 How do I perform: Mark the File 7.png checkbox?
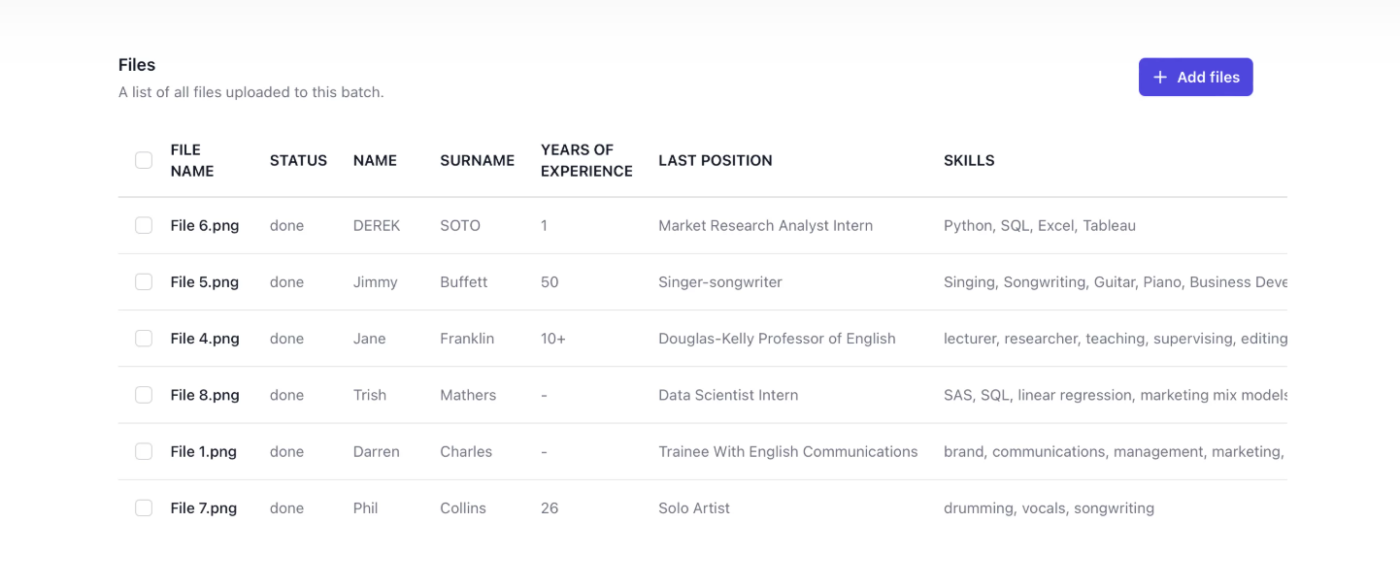point(144,508)
